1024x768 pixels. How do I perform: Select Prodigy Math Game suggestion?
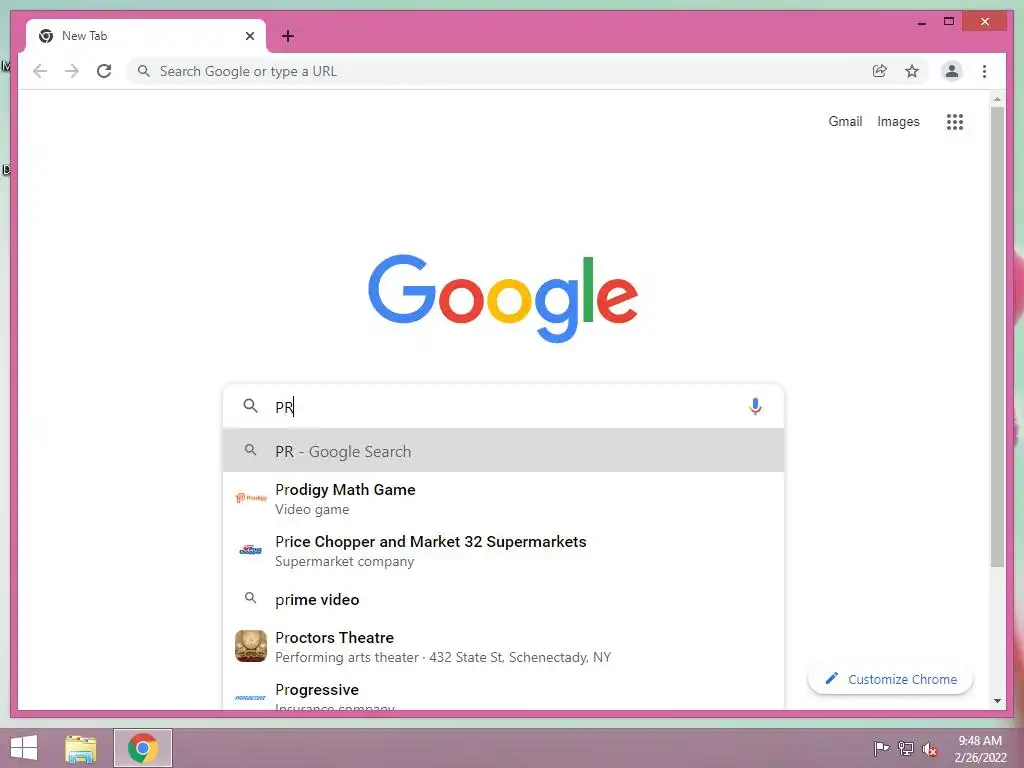click(503, 498)
